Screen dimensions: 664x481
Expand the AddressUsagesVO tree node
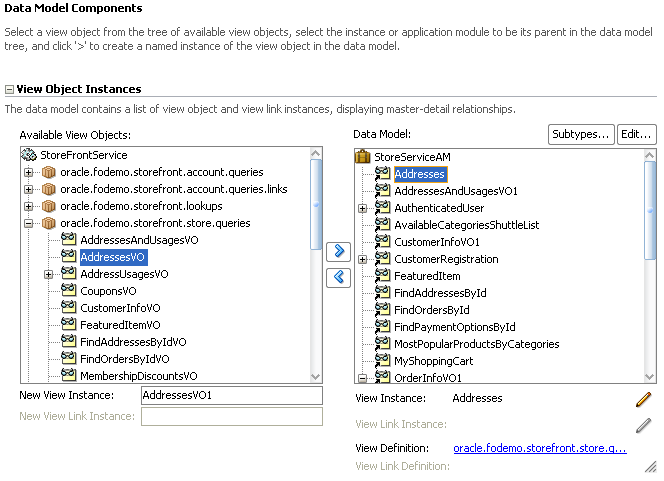coord(49,274)
